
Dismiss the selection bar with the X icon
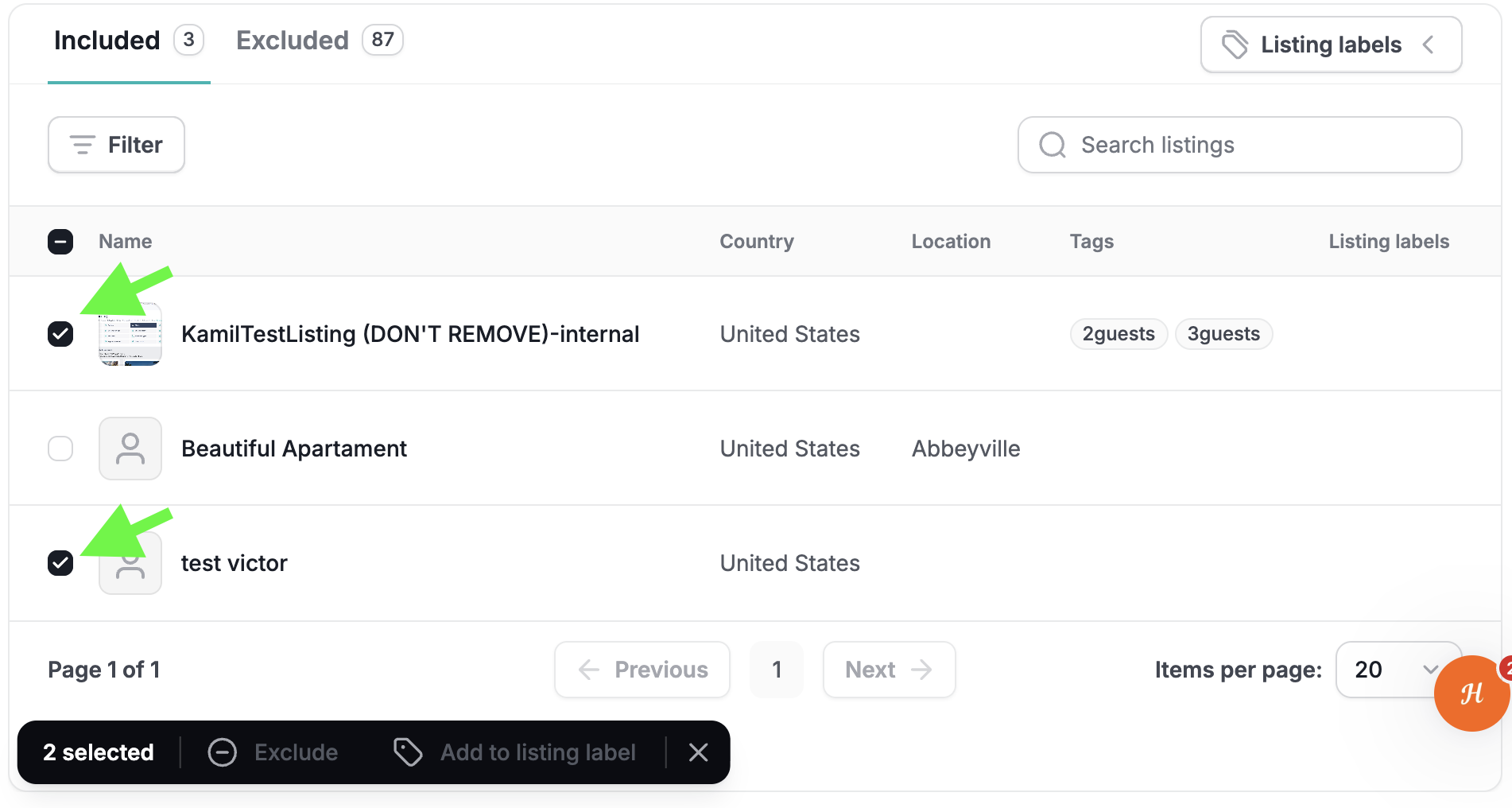698,752
